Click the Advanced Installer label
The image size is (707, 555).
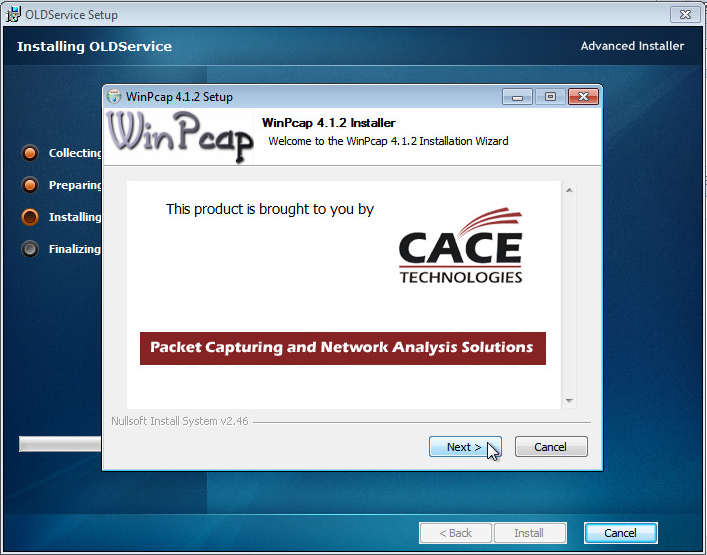tap(632, 46)
